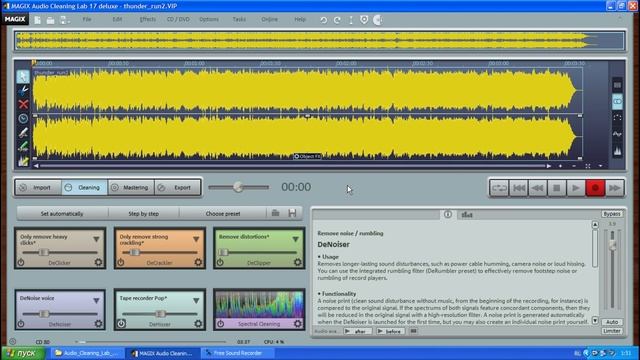Toggle Bypass for effects
Screen dimensions: 640x360
611,214
